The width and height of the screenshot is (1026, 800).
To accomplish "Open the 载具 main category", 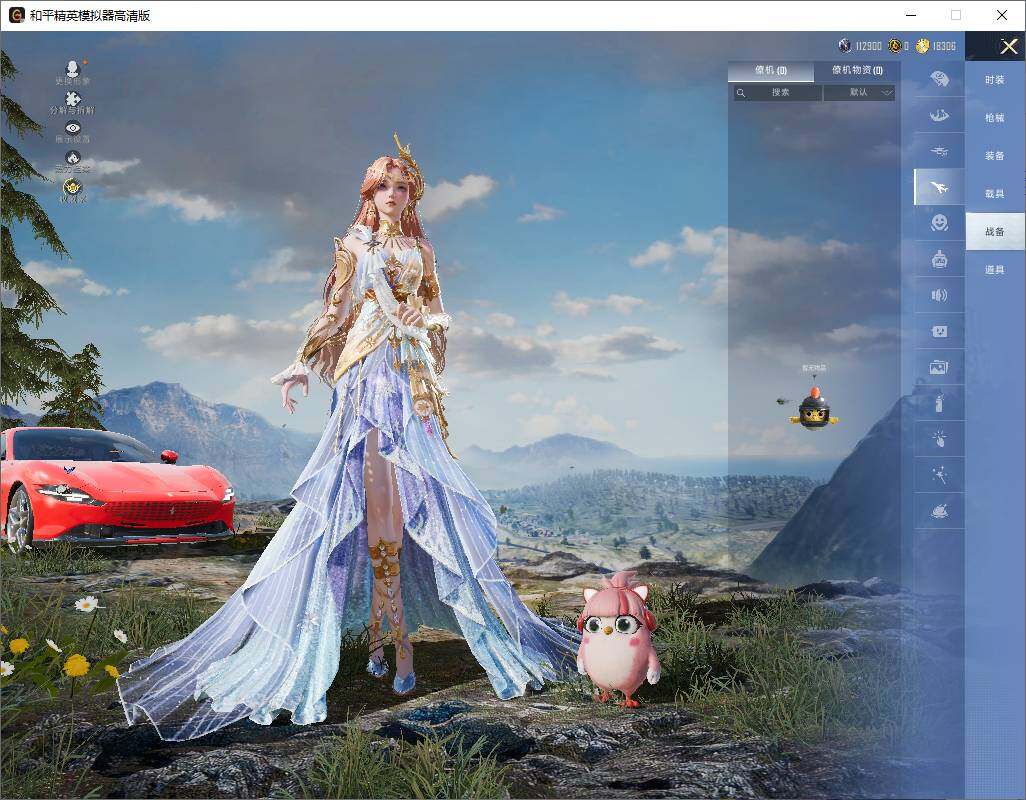I will (x=995, y=194).
